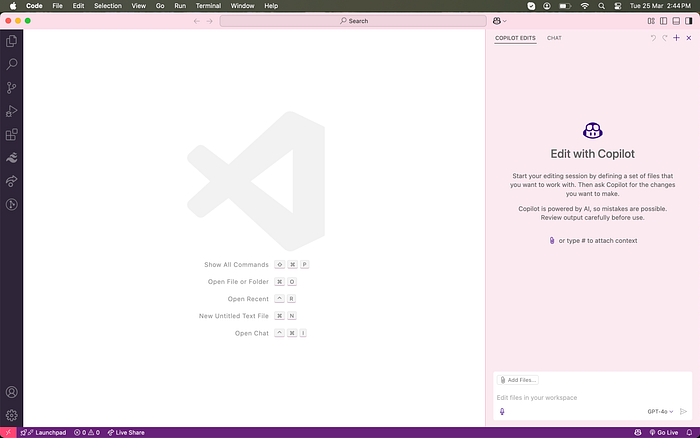Open the Selection menu

click(x=108, y=6)
